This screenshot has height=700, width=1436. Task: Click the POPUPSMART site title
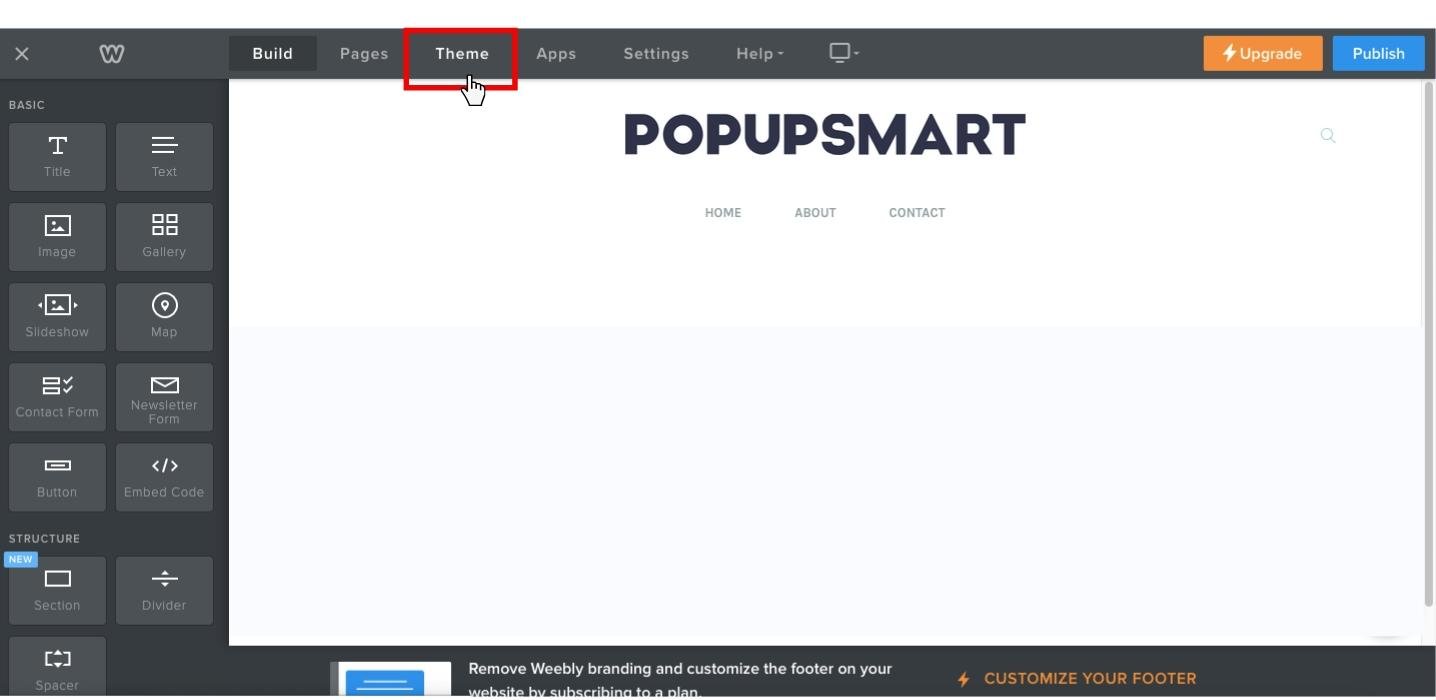825,135
